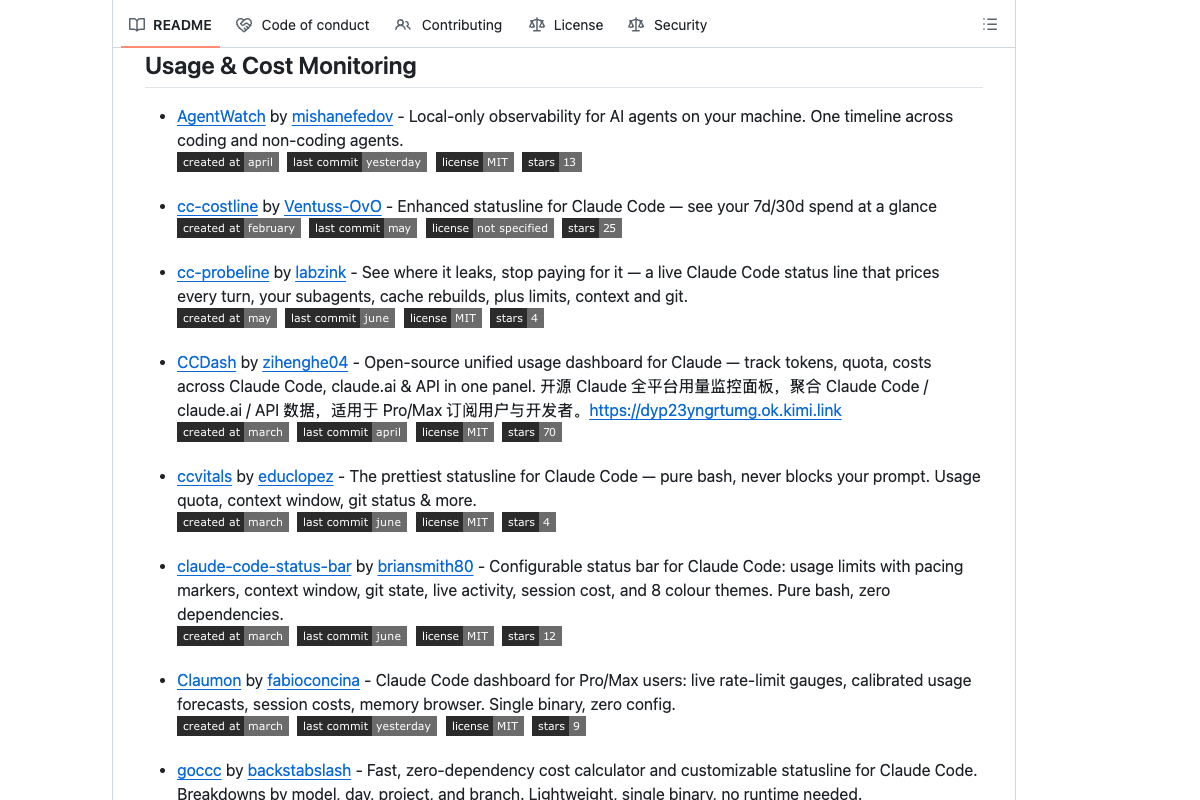The image size is (1200, 800).
Task: Click CCDash 'last commit april' badge
Action: click(x=352, y=432)
